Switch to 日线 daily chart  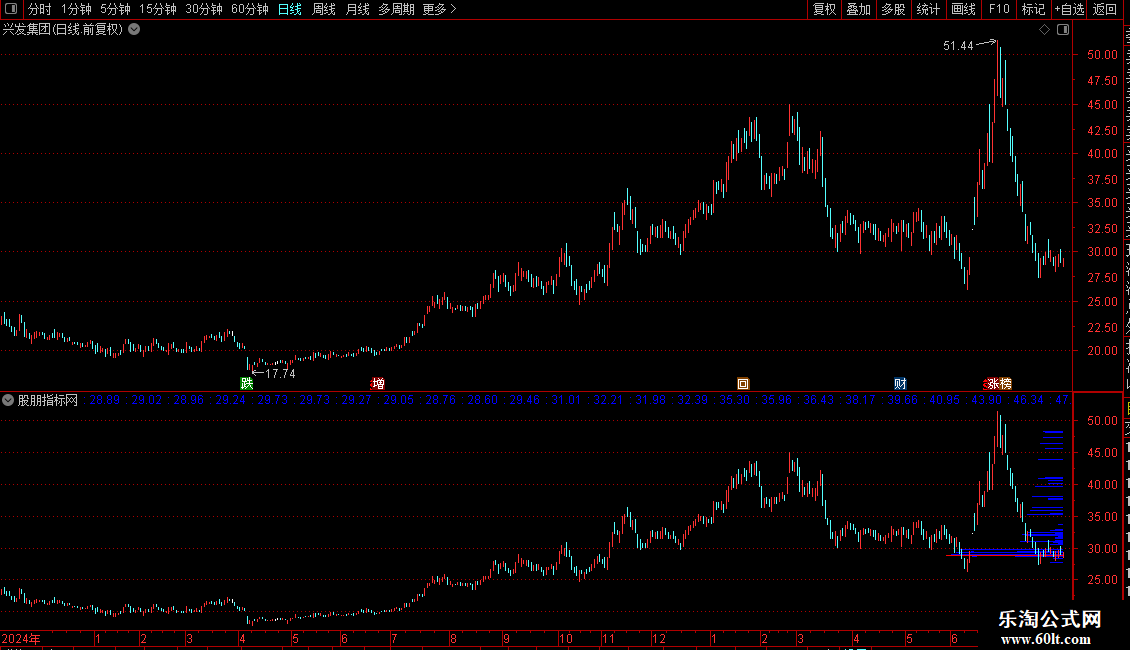point(290,9)
